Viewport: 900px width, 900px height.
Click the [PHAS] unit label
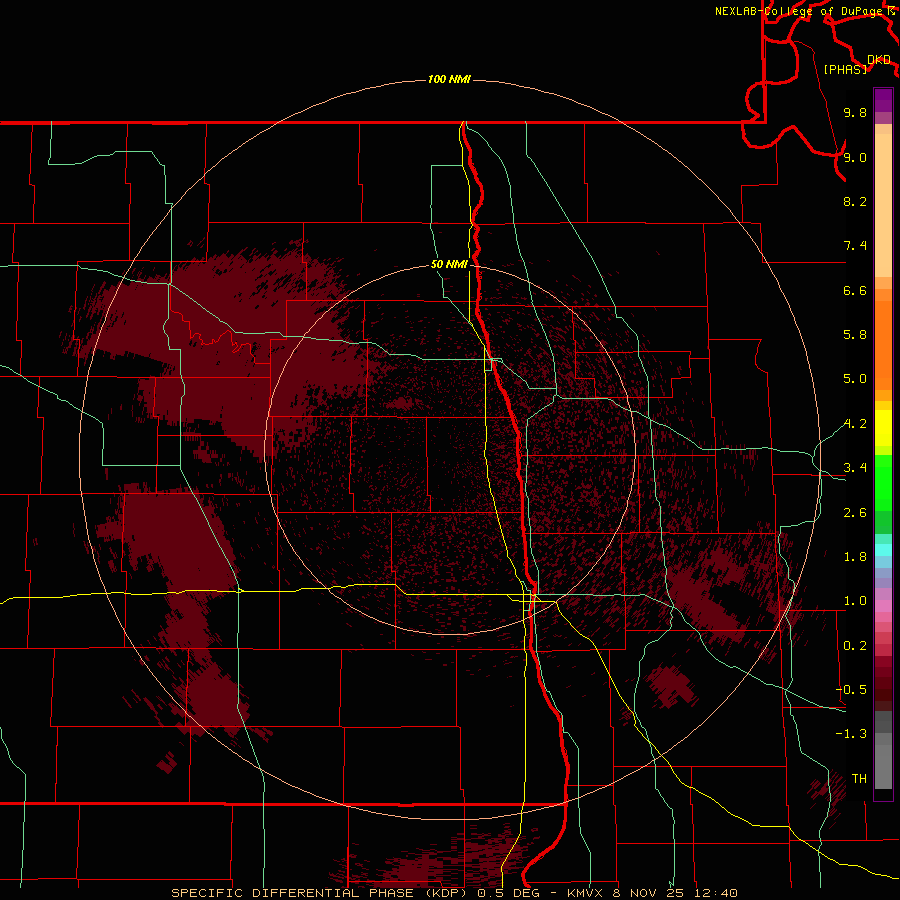pos(845,70)
